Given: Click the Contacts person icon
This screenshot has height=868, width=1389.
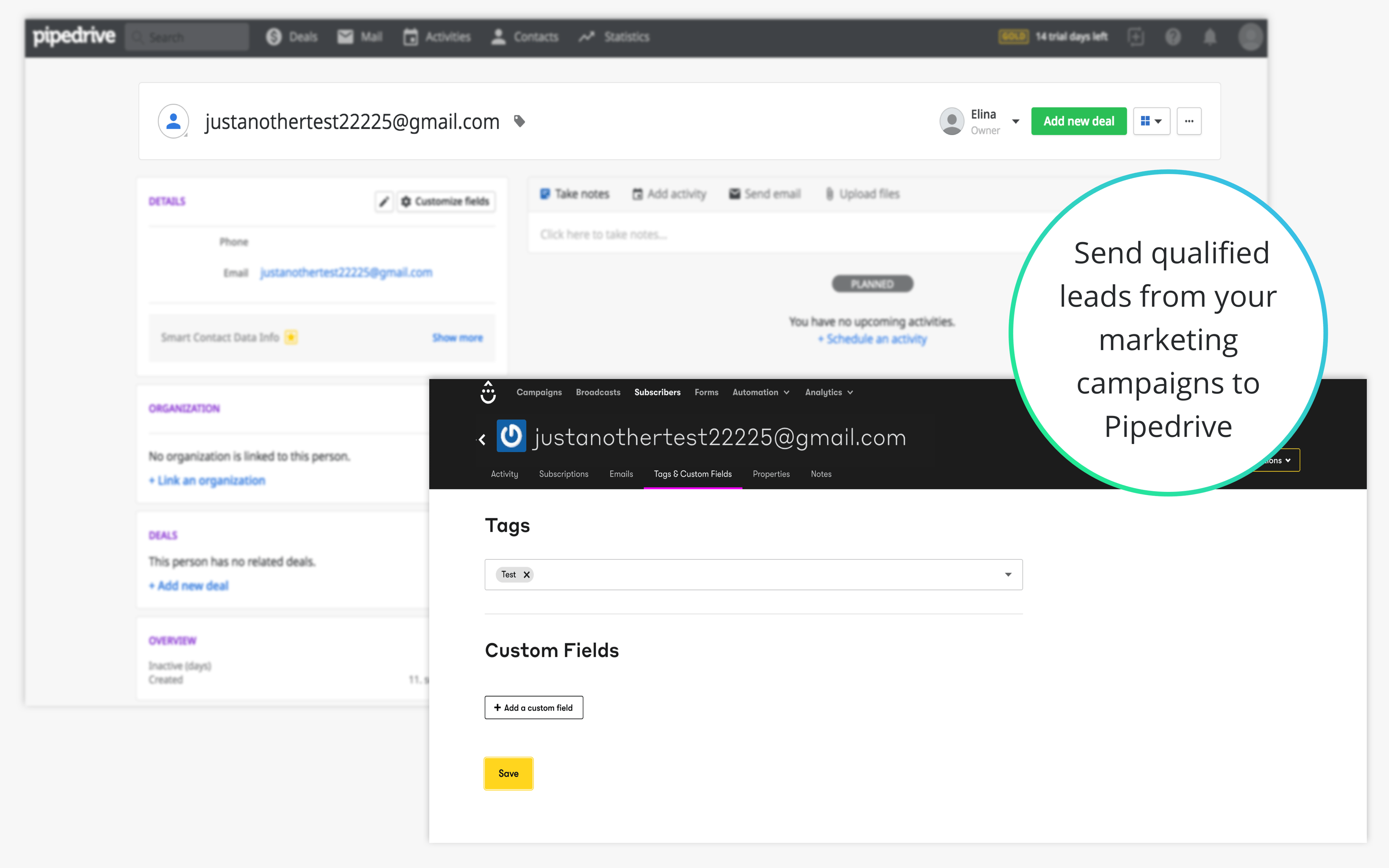Looking at the screenshot, I should 498,37.
